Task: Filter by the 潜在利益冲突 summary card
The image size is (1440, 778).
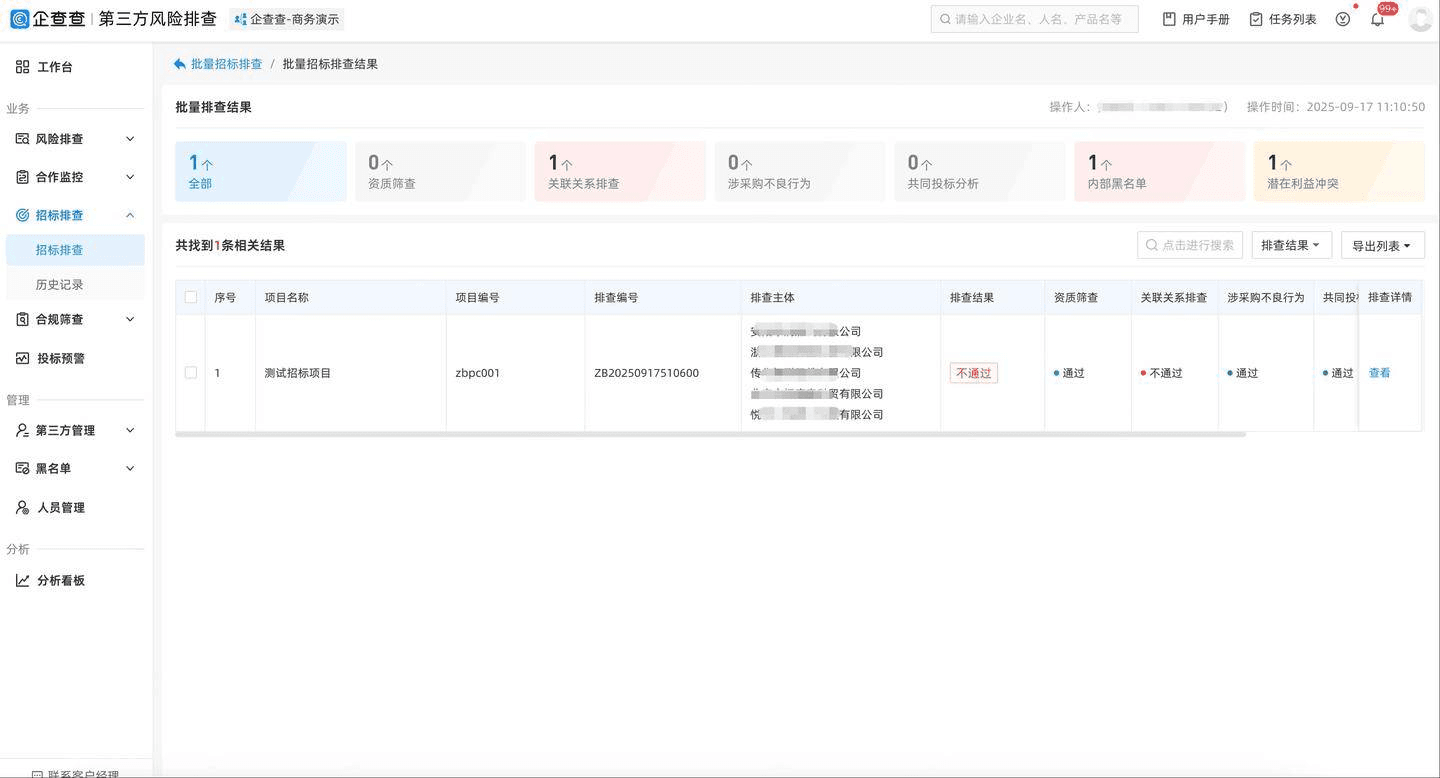Action: pos(1340,171)
